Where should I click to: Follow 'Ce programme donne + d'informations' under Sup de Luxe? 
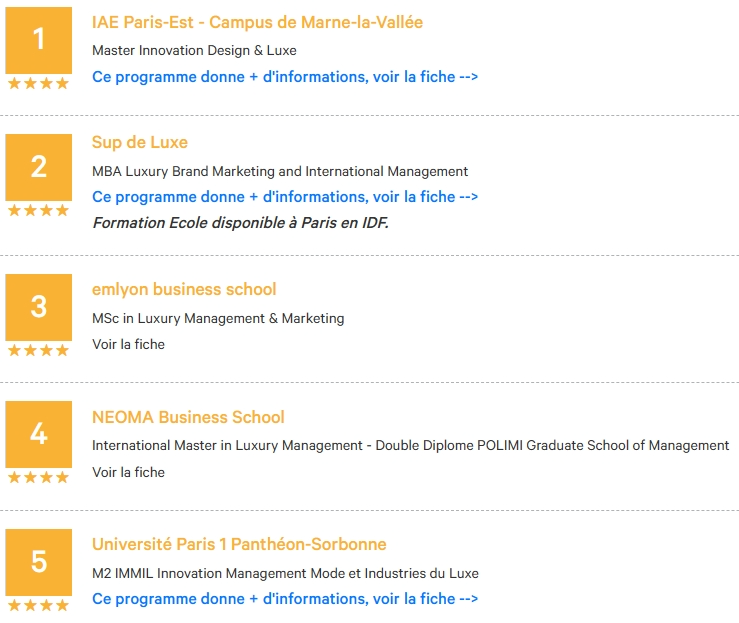285,197
